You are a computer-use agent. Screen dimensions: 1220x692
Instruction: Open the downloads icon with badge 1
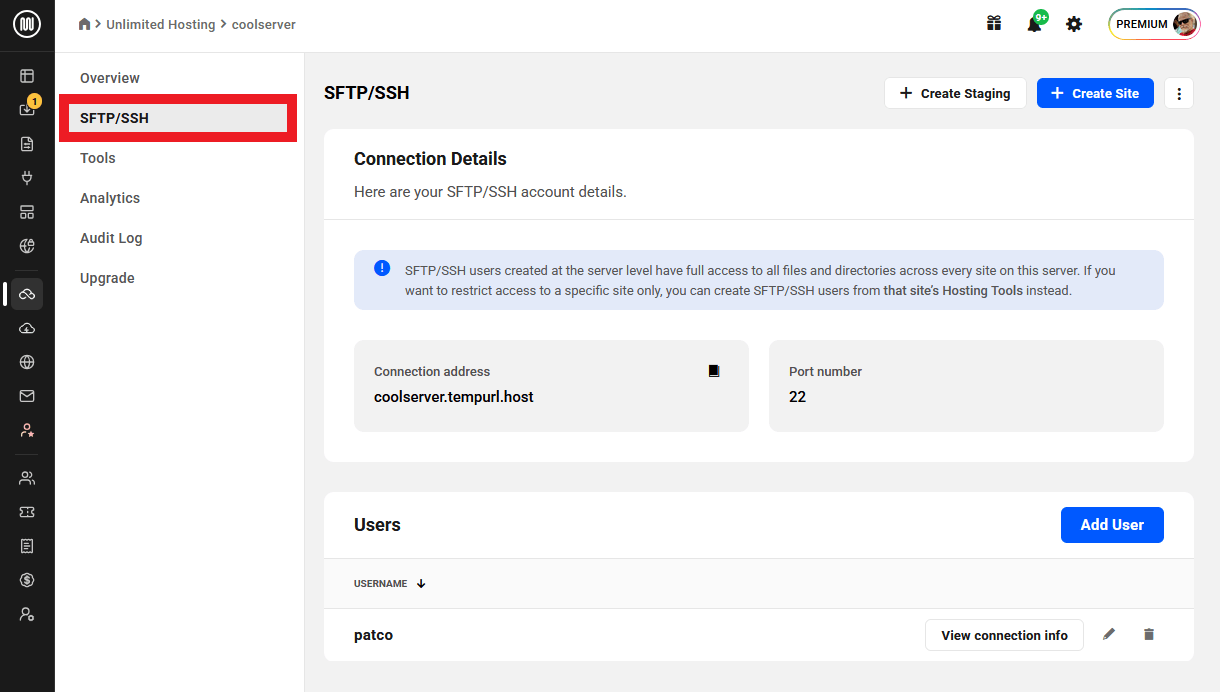[x=27, y=109]
